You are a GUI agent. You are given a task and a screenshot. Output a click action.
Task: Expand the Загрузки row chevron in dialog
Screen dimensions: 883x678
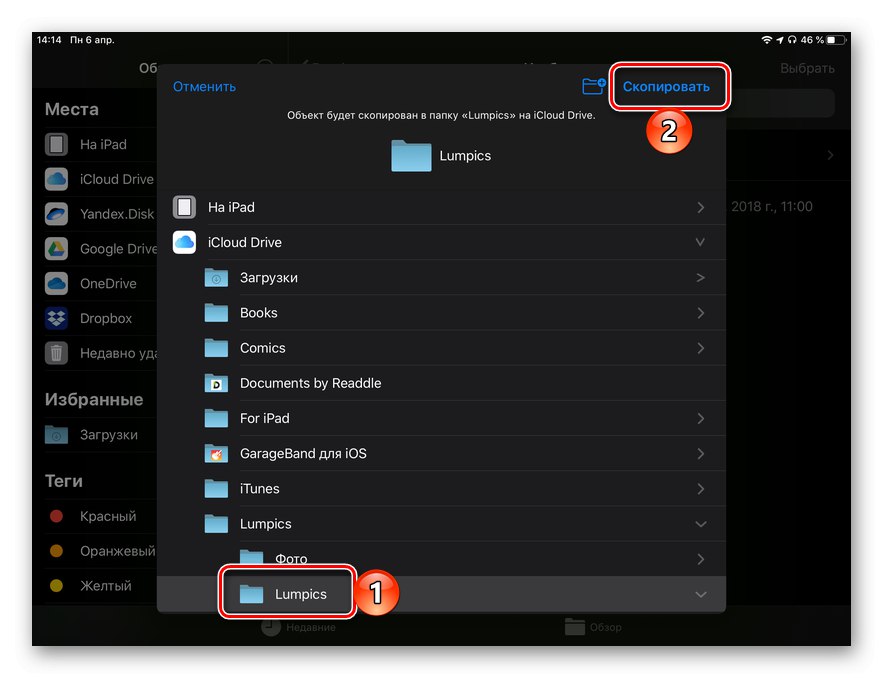701,278
